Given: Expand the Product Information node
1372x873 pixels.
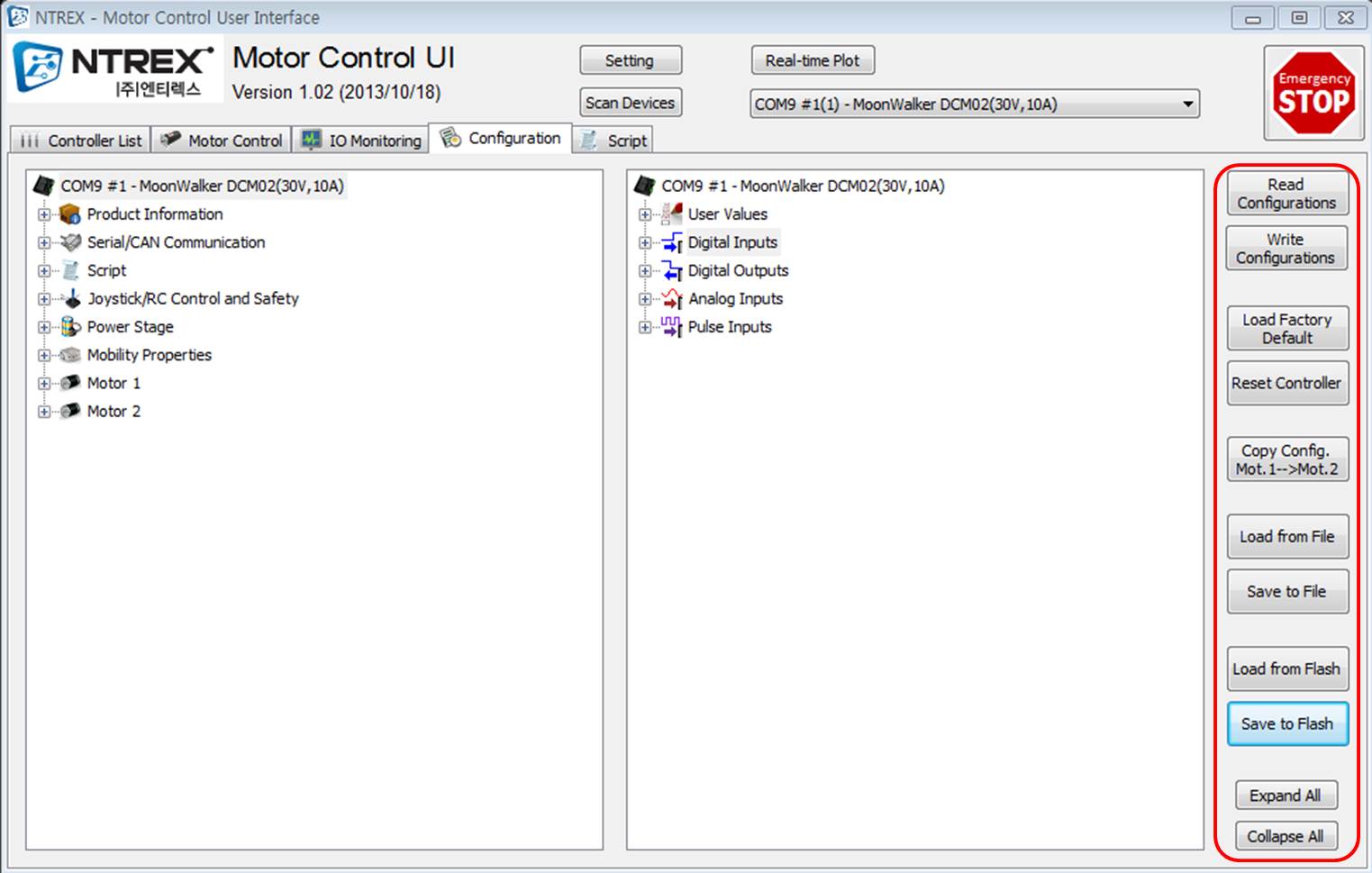Looking at the screenshot, I should tap(43, 214).
